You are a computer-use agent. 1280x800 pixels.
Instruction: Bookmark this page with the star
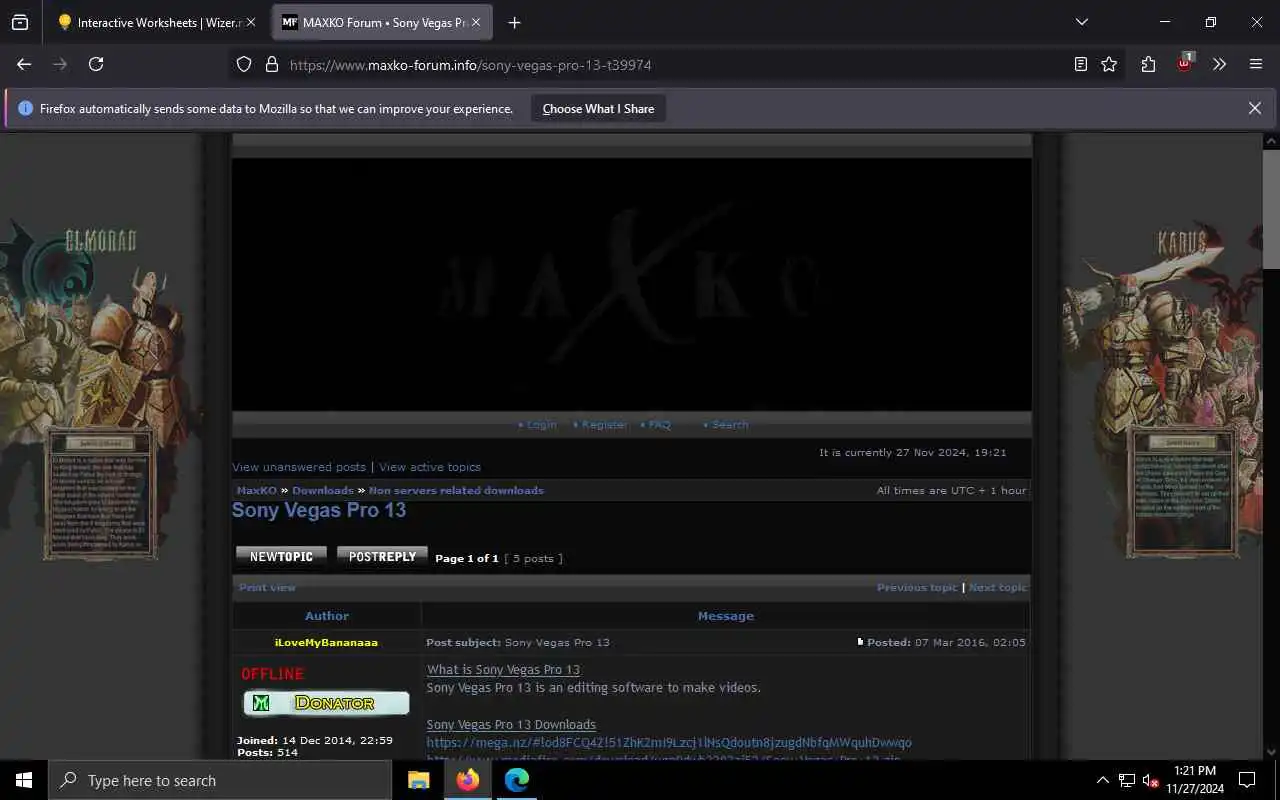click(x=1109, y=64)
